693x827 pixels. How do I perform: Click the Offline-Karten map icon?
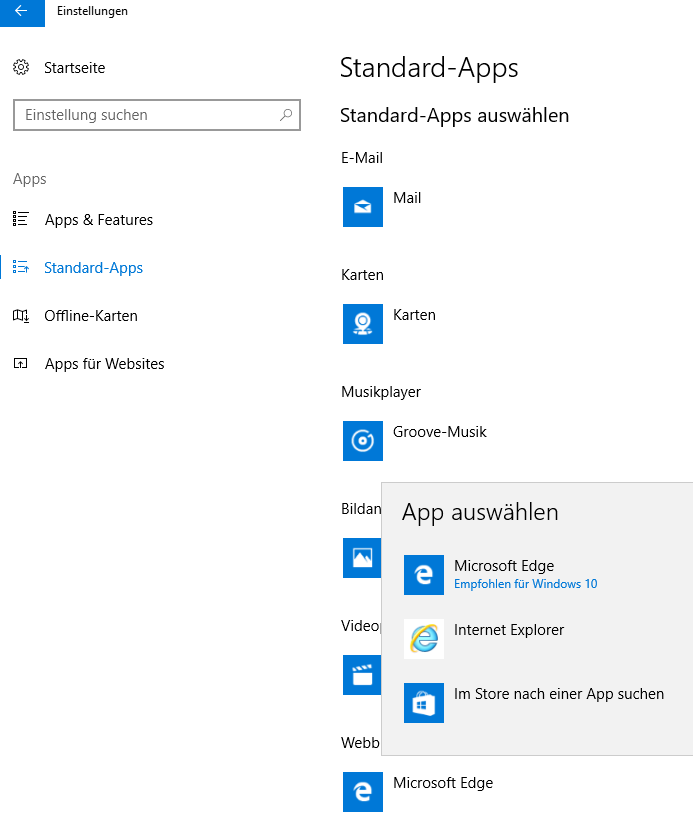[21, 315]
